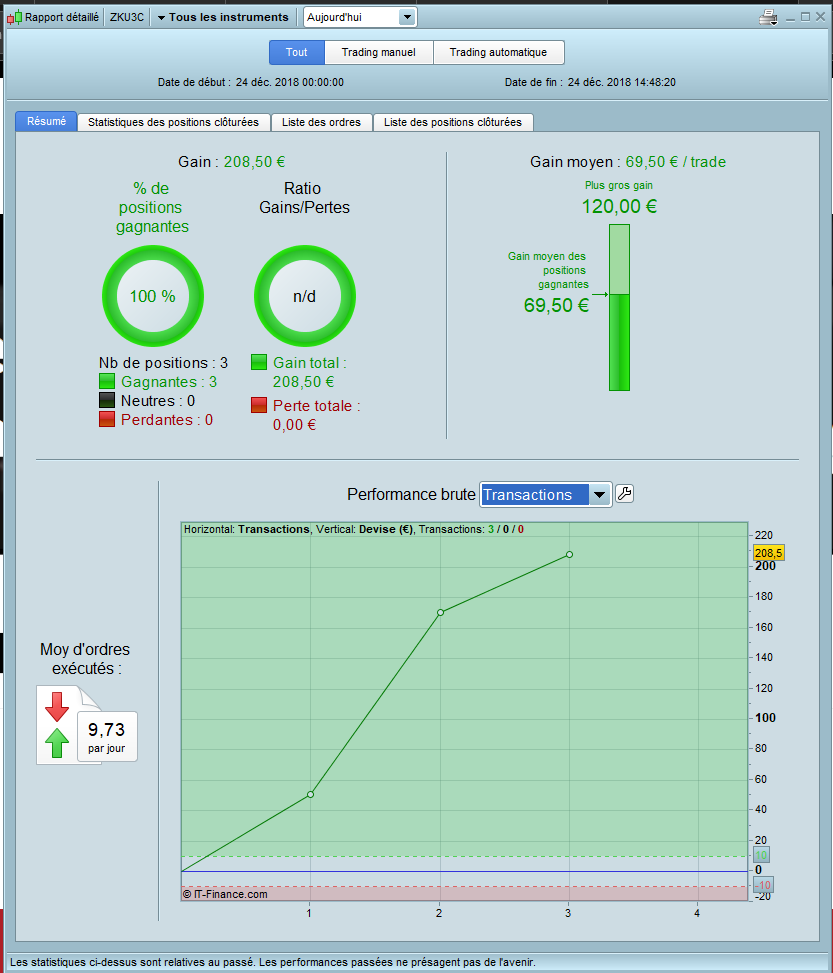This screenshot has width=833, height=973.
Task: Click the printer icon in title bar
Action: (768, 17)
